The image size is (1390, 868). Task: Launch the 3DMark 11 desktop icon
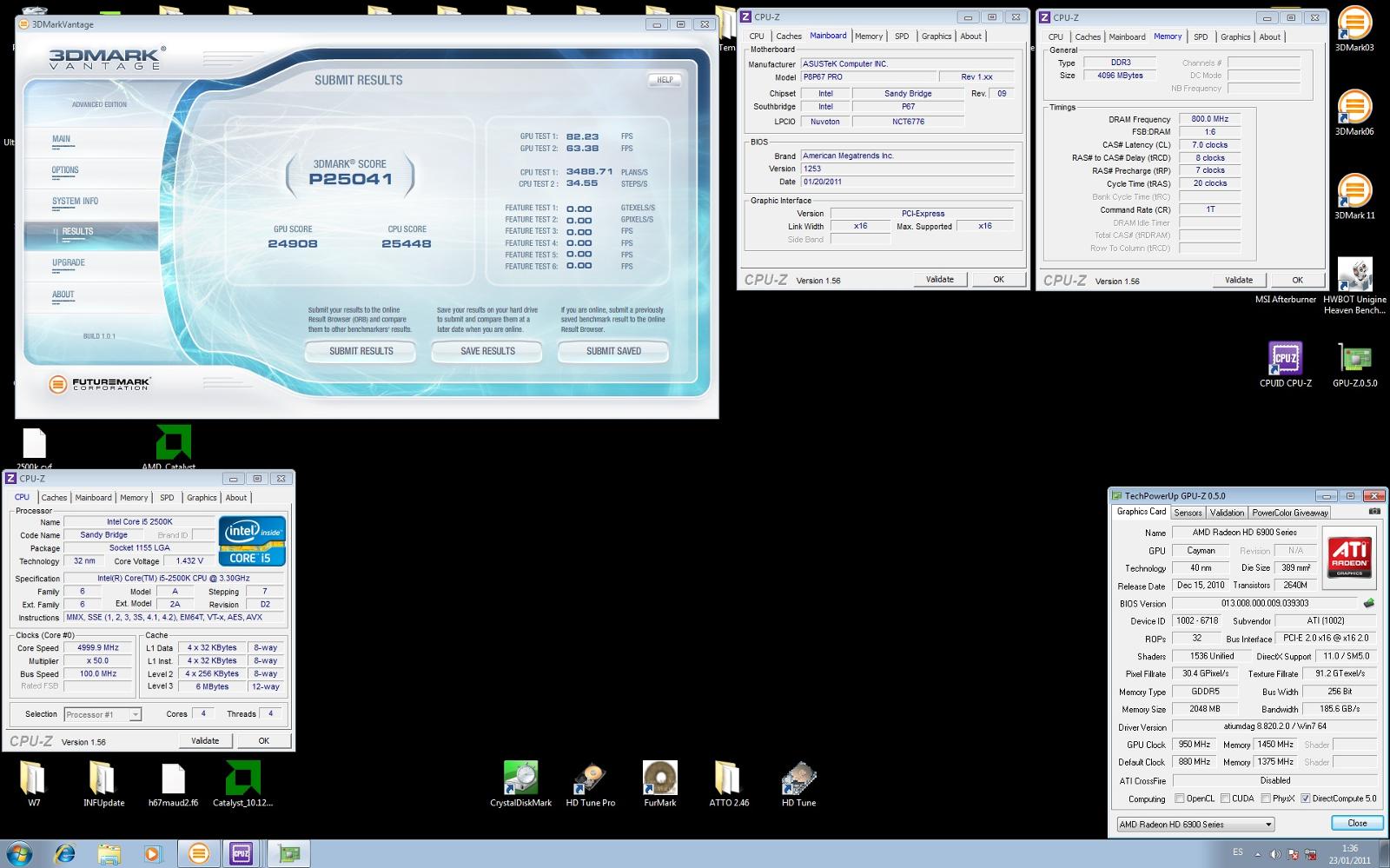[1354, 197]
